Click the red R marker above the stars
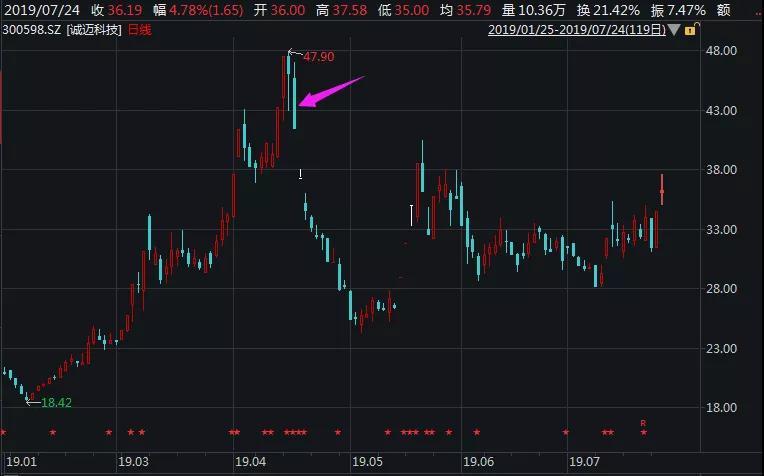The image size is (764, 476). [643, 423]
